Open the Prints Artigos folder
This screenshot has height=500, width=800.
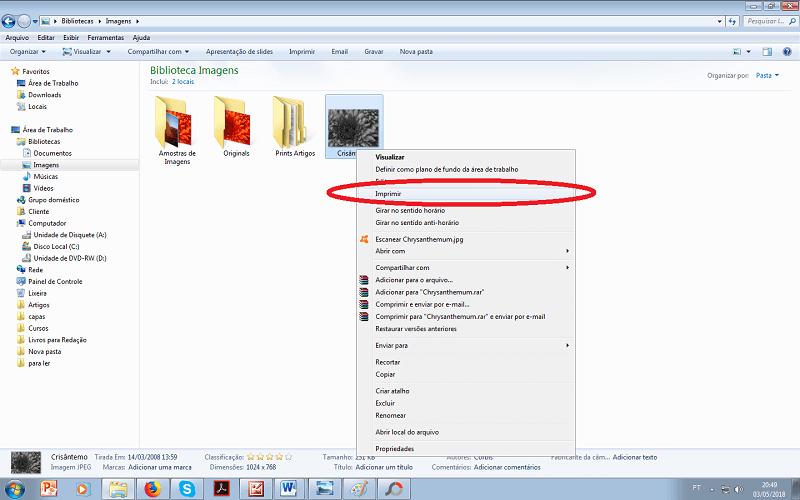295,123
